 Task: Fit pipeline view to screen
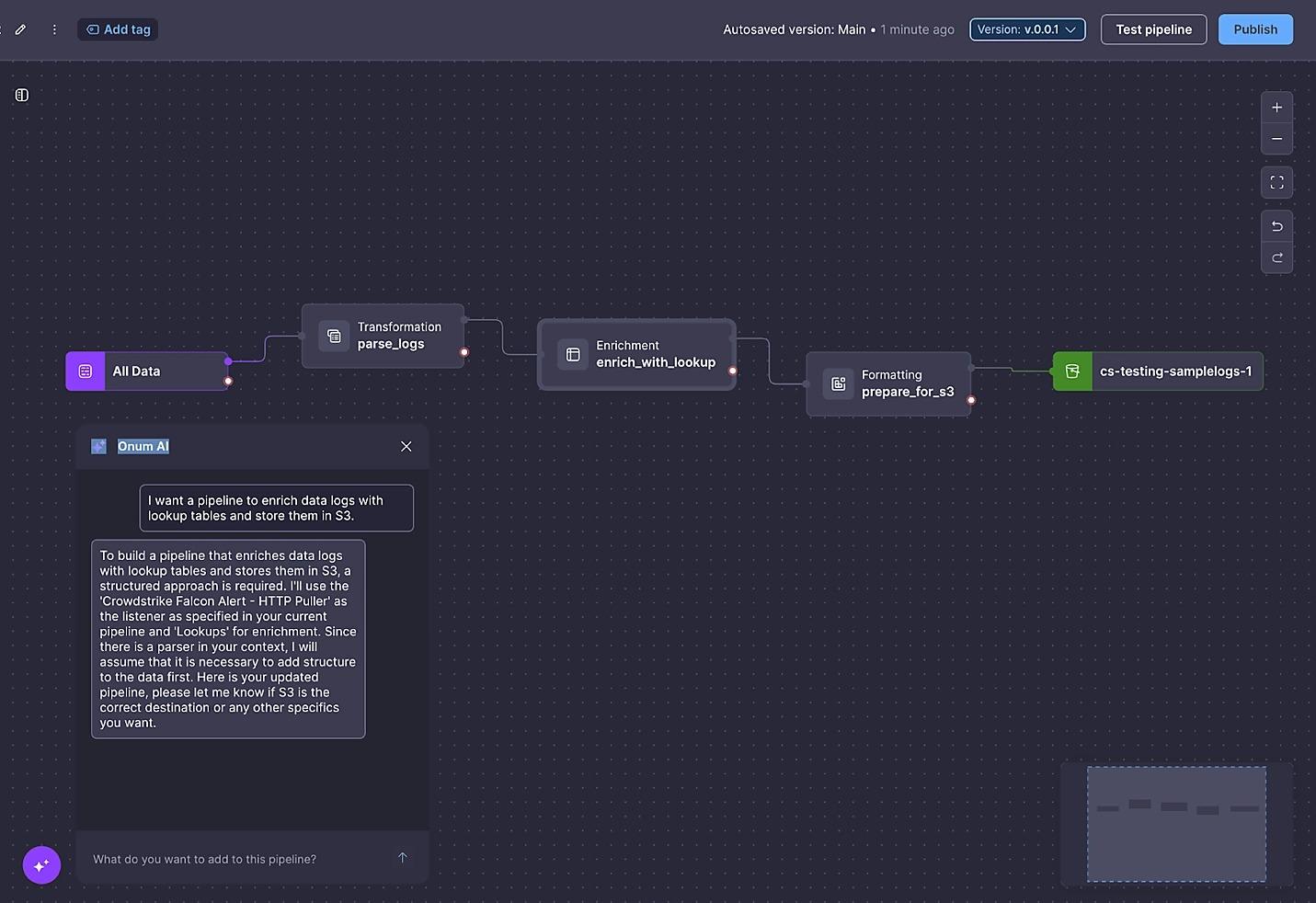(1276, 183)
